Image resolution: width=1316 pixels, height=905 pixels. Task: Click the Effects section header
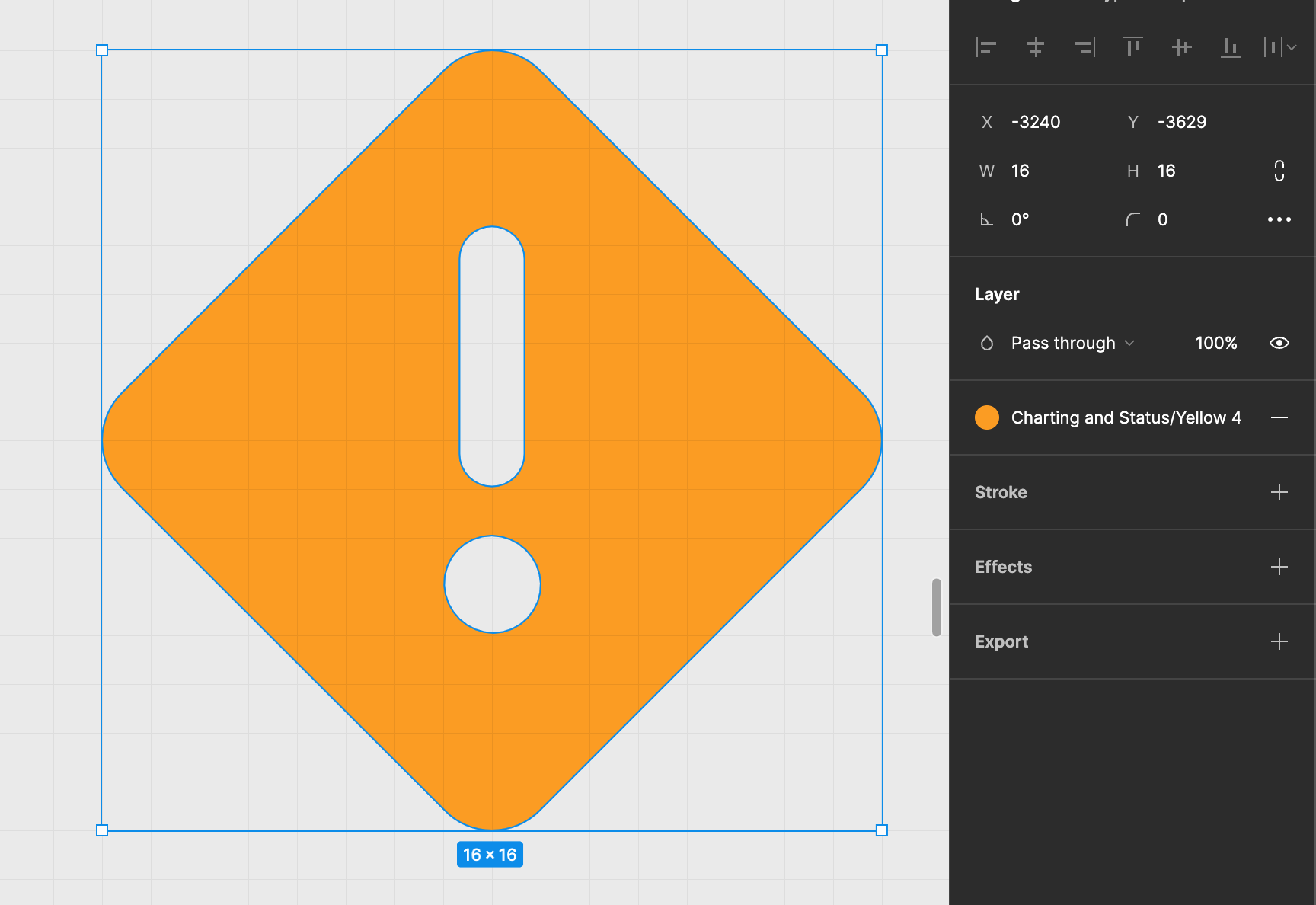click(x=1003, y=567)
